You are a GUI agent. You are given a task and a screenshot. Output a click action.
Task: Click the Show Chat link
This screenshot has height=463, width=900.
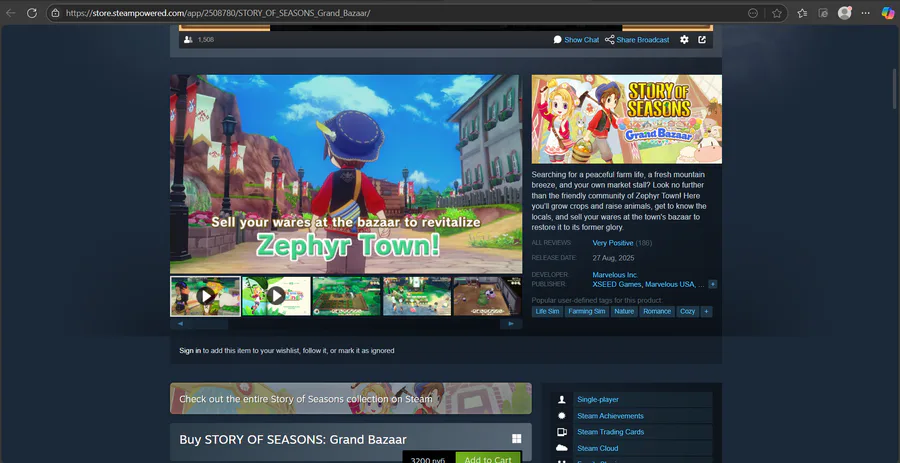[x=576, y=40]
